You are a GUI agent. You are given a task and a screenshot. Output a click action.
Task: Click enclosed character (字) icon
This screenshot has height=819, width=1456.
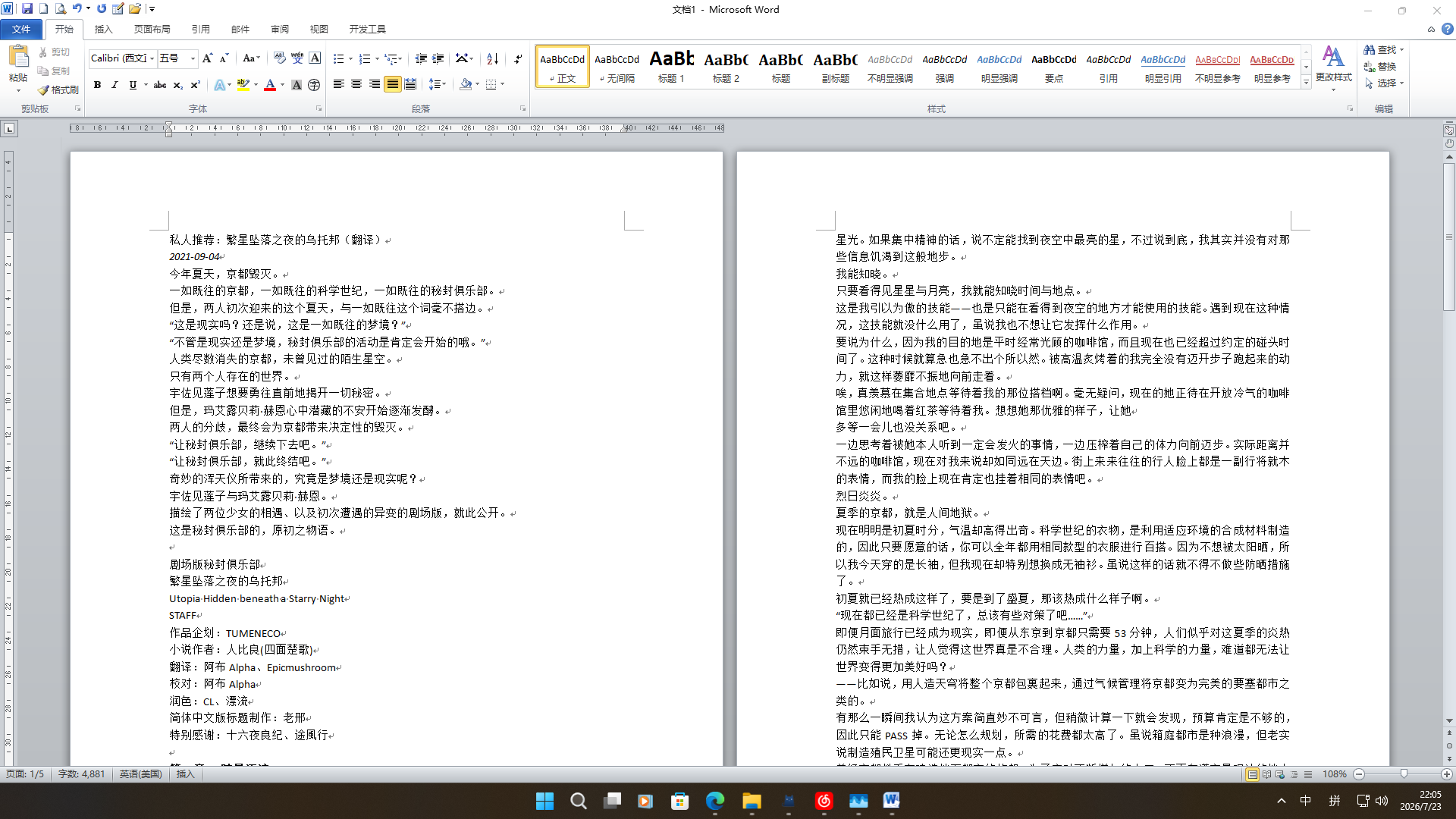pyautogui.click(x=314, y=85)
